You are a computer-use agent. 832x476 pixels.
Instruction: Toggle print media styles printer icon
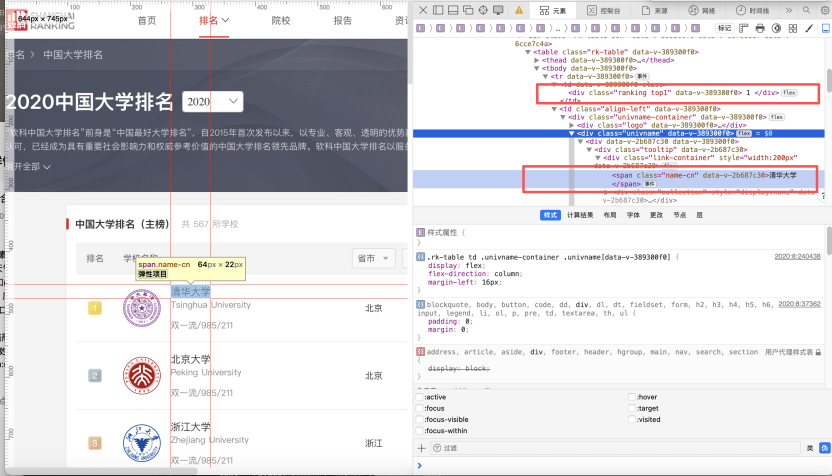[760, 28]
